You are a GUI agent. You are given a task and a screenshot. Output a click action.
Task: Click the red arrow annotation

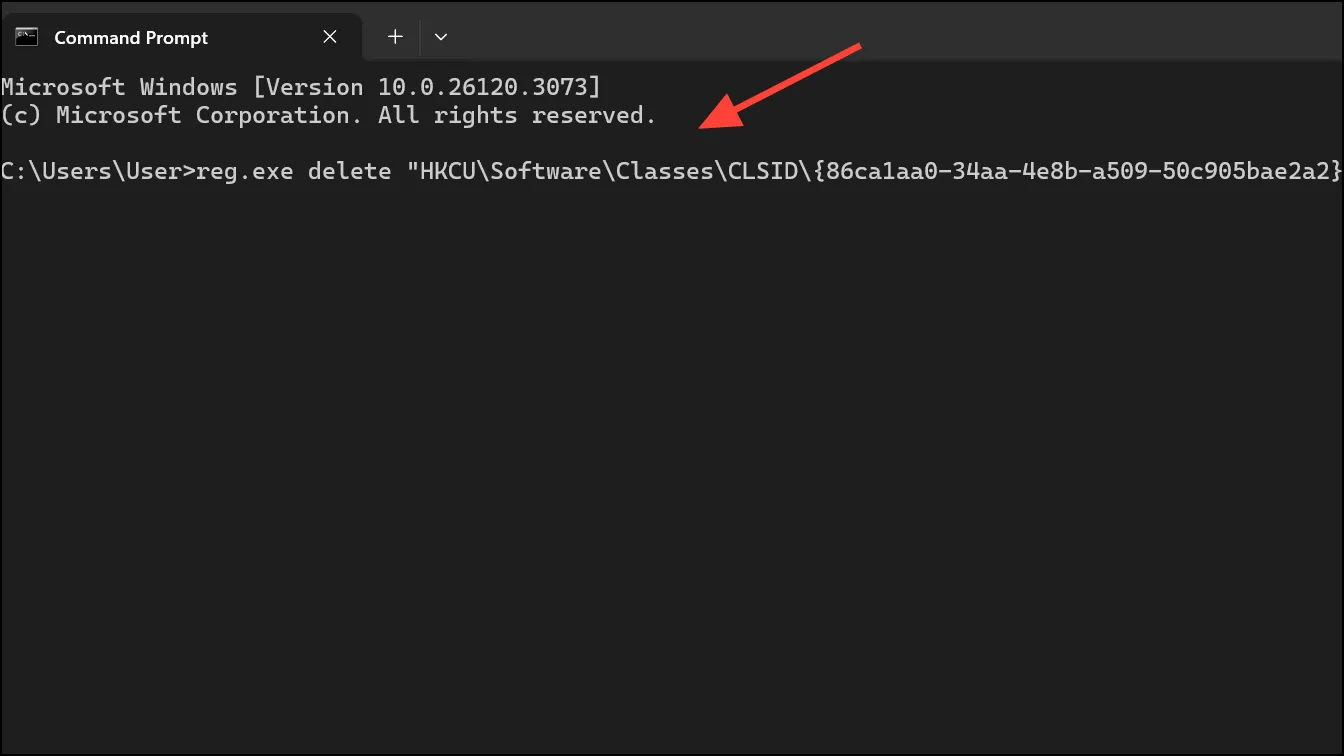click(x=780, y=87)
